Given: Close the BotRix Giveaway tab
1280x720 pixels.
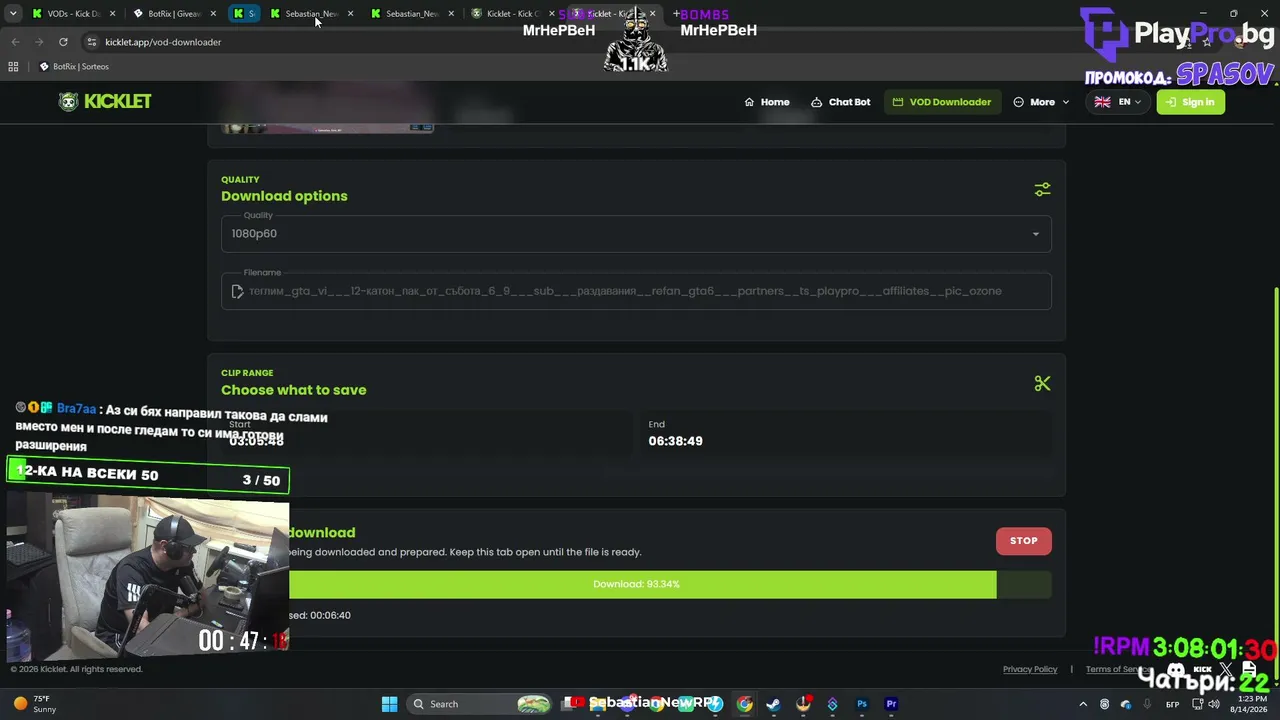Looking at the screenshot, I should point(212,14).
